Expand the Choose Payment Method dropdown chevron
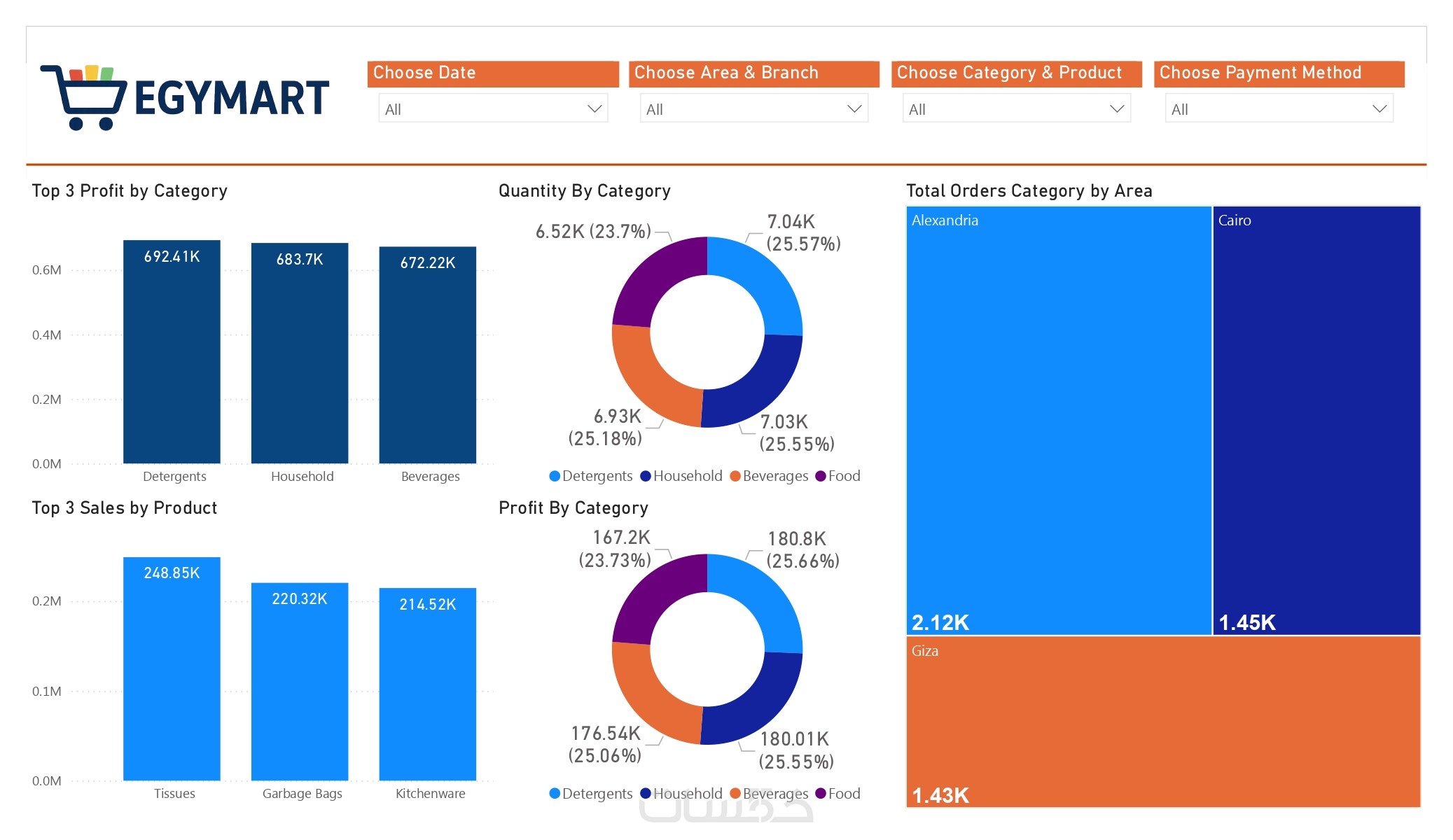This screenshot has height=840, width=1453. [1379, 108]
